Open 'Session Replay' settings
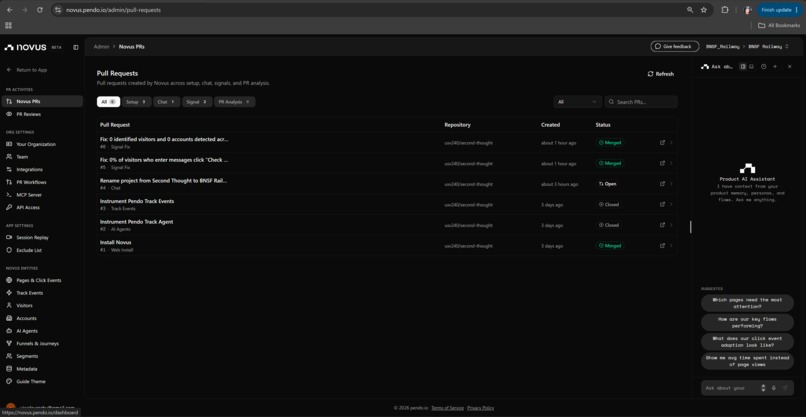806x417 pixels. pos(42,238)
